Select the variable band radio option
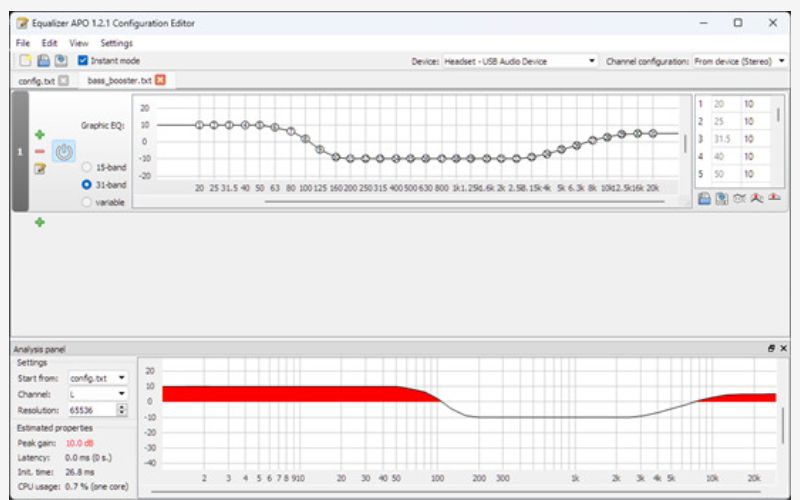The image size is (800, 500). (87, 202)
